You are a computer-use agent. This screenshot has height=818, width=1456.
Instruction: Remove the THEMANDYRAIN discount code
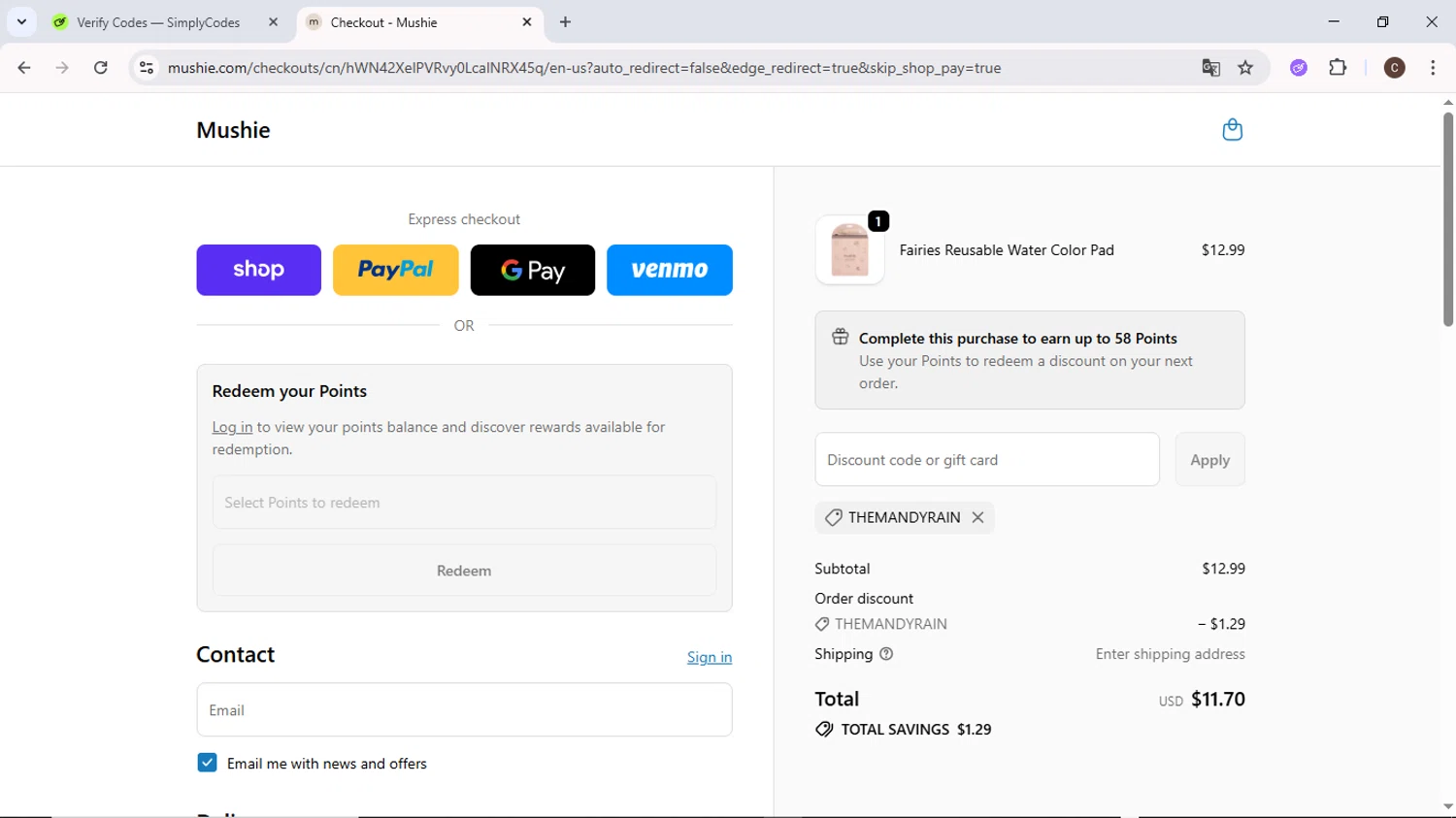(977, 517)
